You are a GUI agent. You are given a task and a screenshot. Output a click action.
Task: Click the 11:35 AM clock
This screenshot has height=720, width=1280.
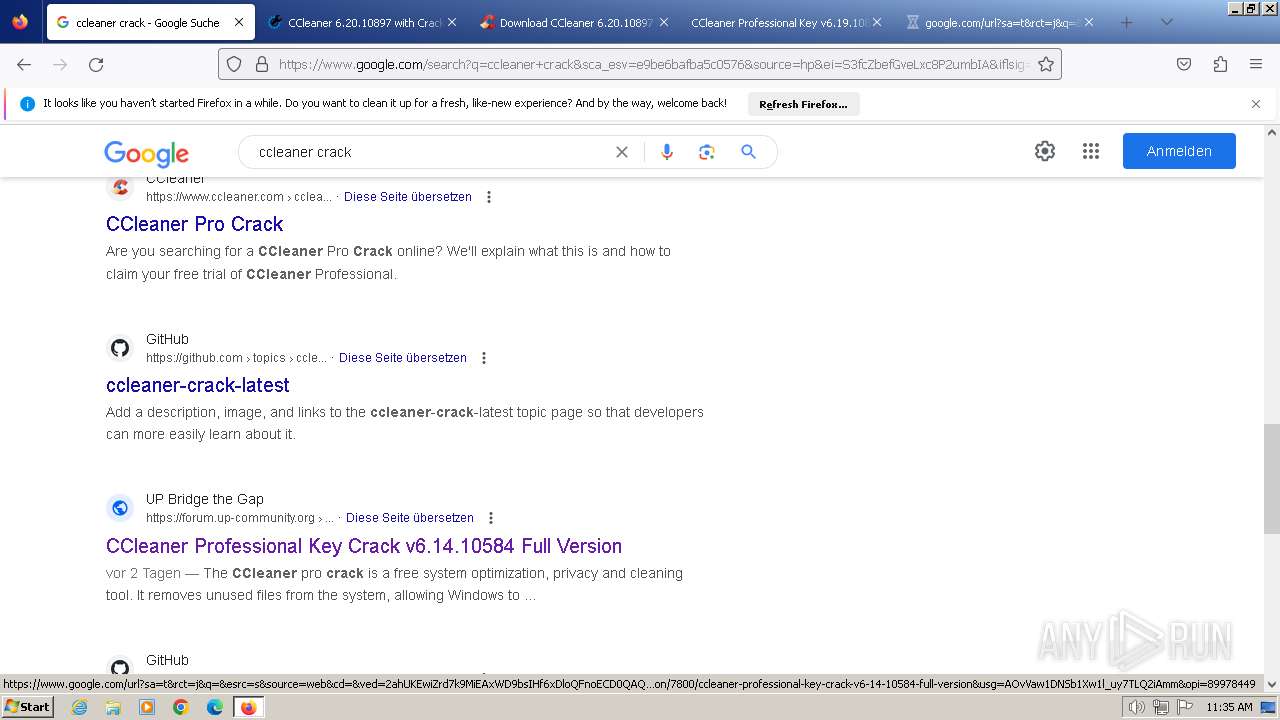pyautogui.click(x=1229, y=707)
